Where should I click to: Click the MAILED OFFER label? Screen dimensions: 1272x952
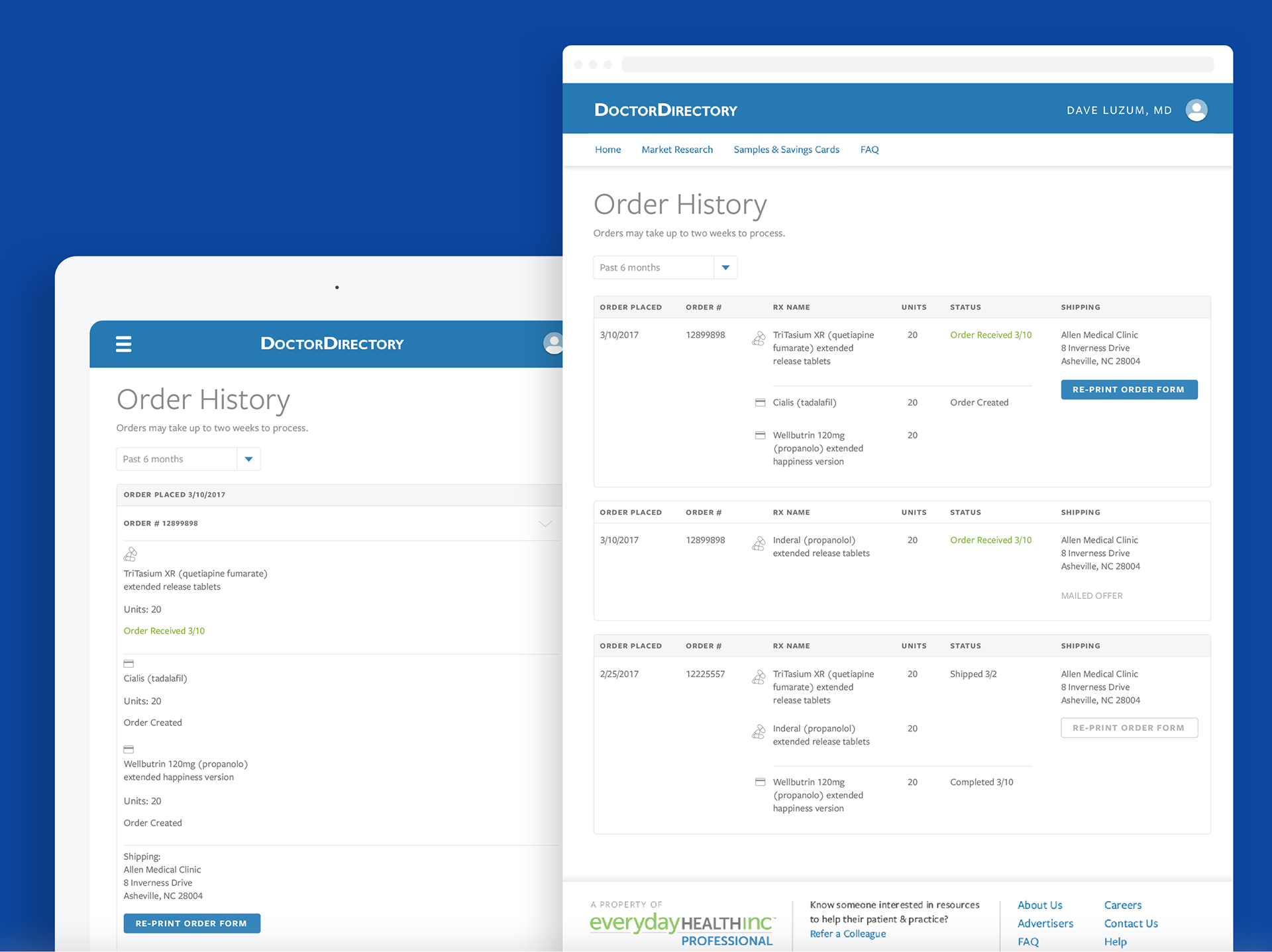coord(1091,596)
